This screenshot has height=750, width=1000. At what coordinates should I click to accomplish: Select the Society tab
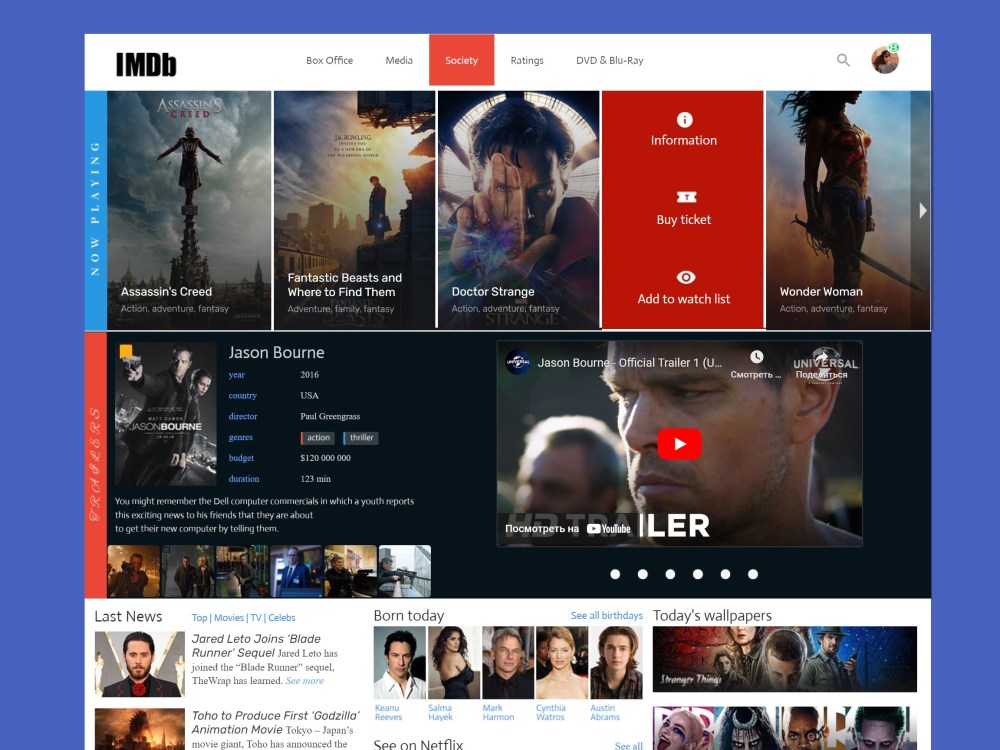click(461, 60)
